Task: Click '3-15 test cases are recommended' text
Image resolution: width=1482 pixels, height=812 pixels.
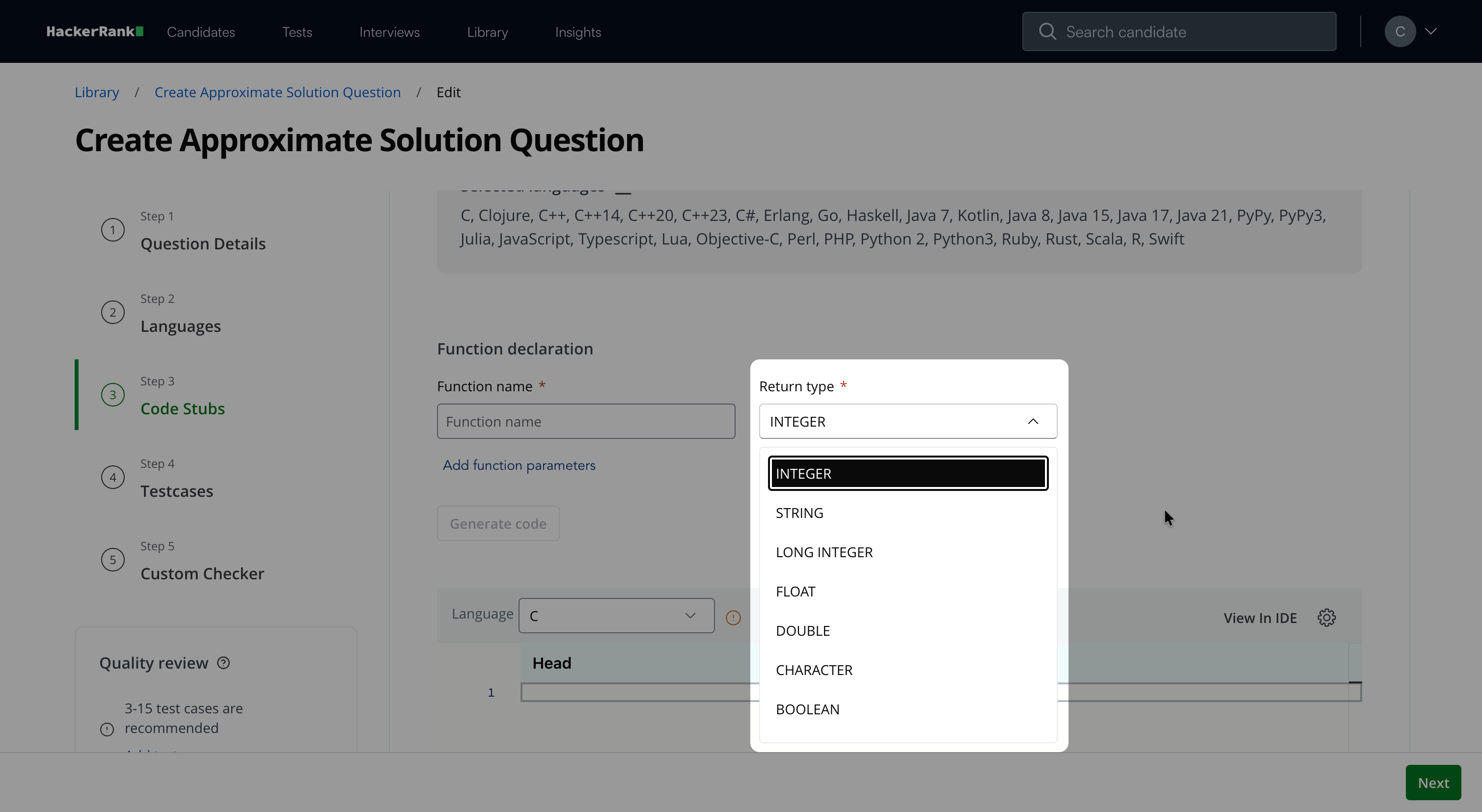Action: click(184, 718)
